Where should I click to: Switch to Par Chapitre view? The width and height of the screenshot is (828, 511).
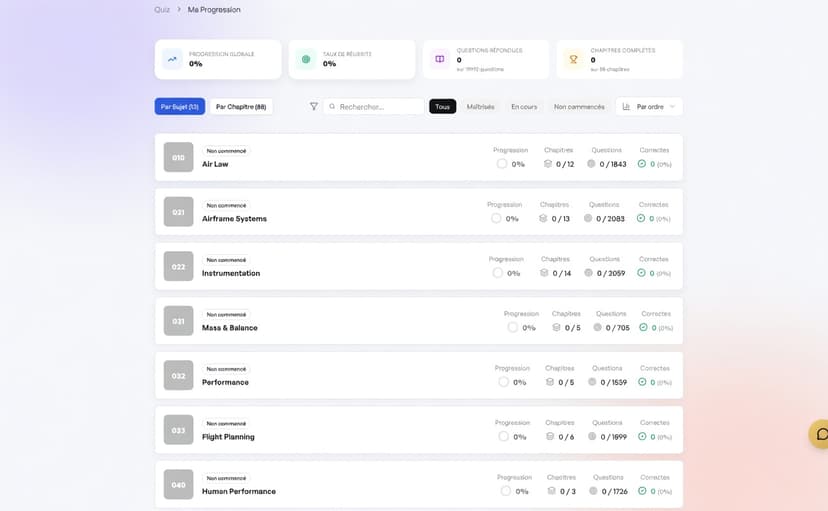coord(241,106)
